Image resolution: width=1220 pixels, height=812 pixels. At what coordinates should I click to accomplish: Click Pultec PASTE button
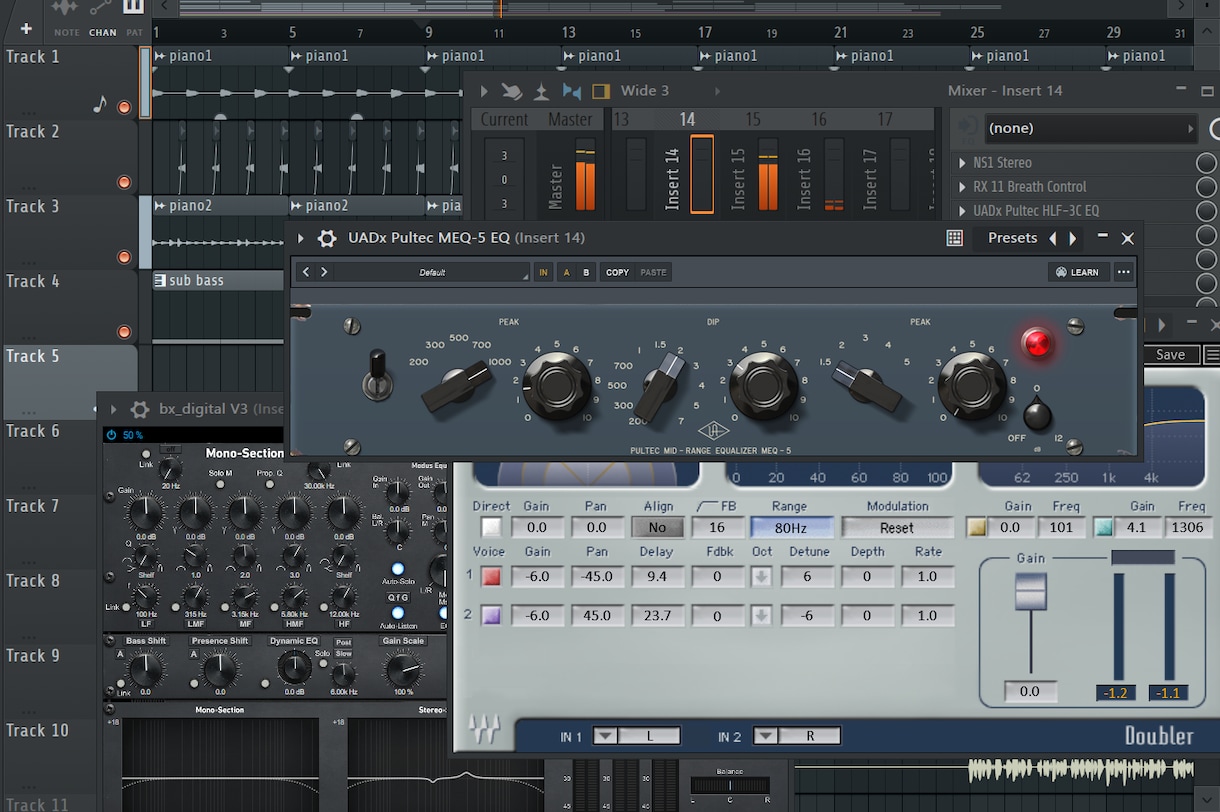click(x=653, y=272)
